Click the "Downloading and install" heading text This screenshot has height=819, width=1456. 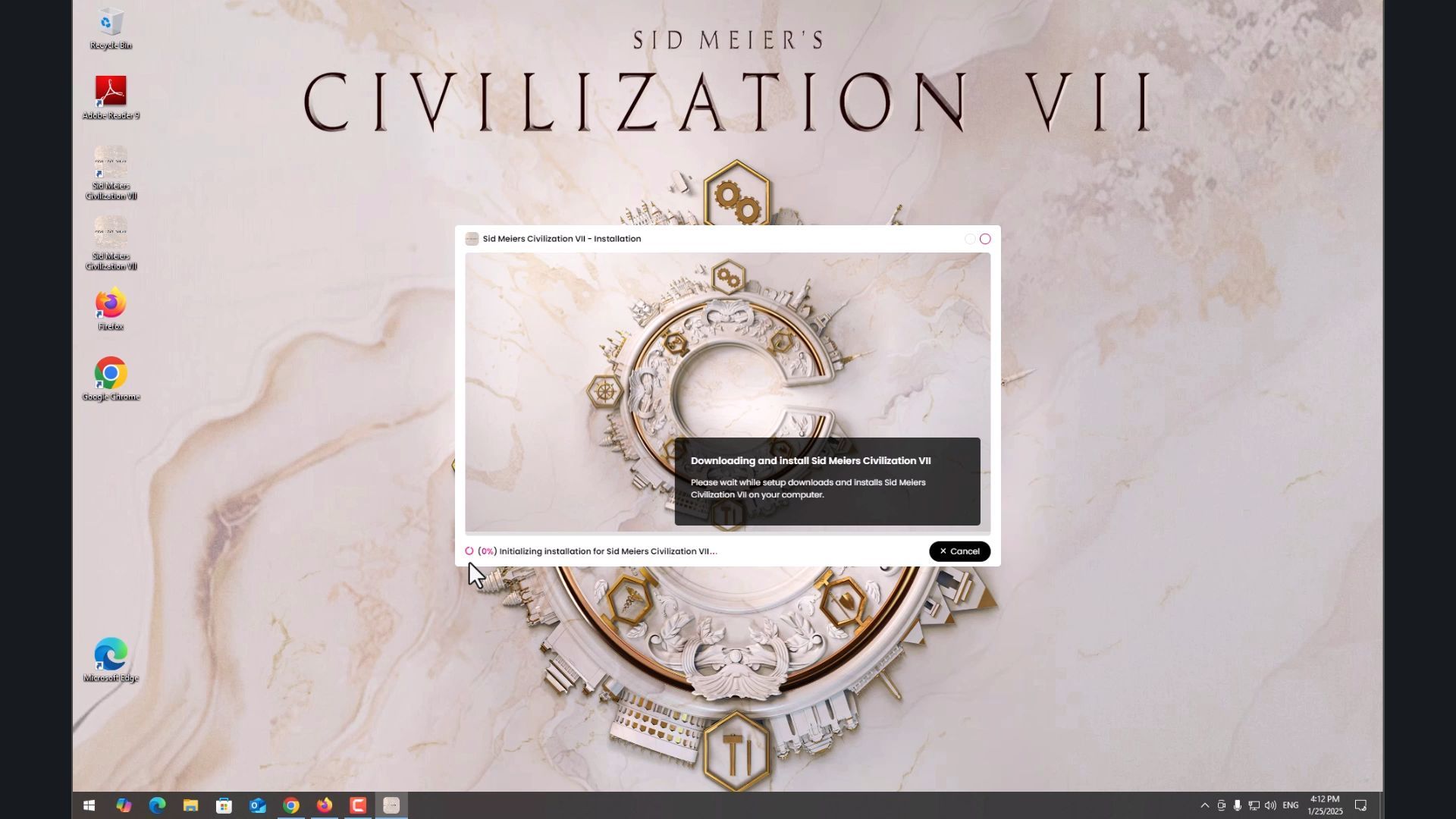[811, 461]
